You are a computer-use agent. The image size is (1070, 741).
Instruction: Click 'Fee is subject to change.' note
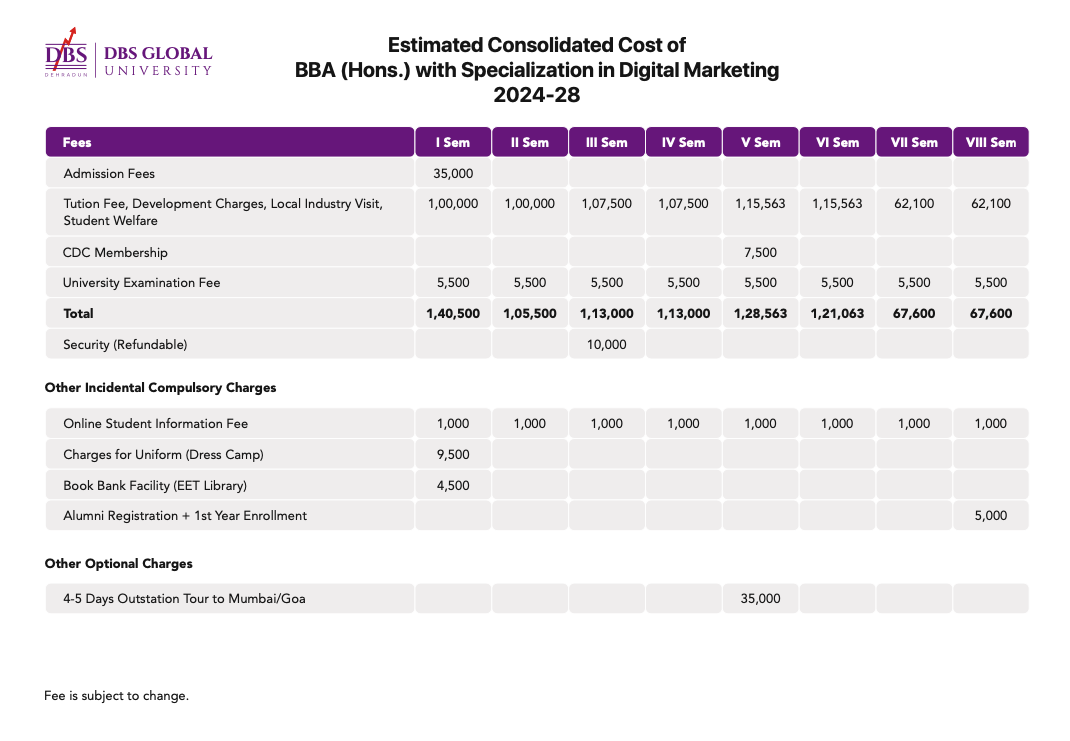click(116, 696)
